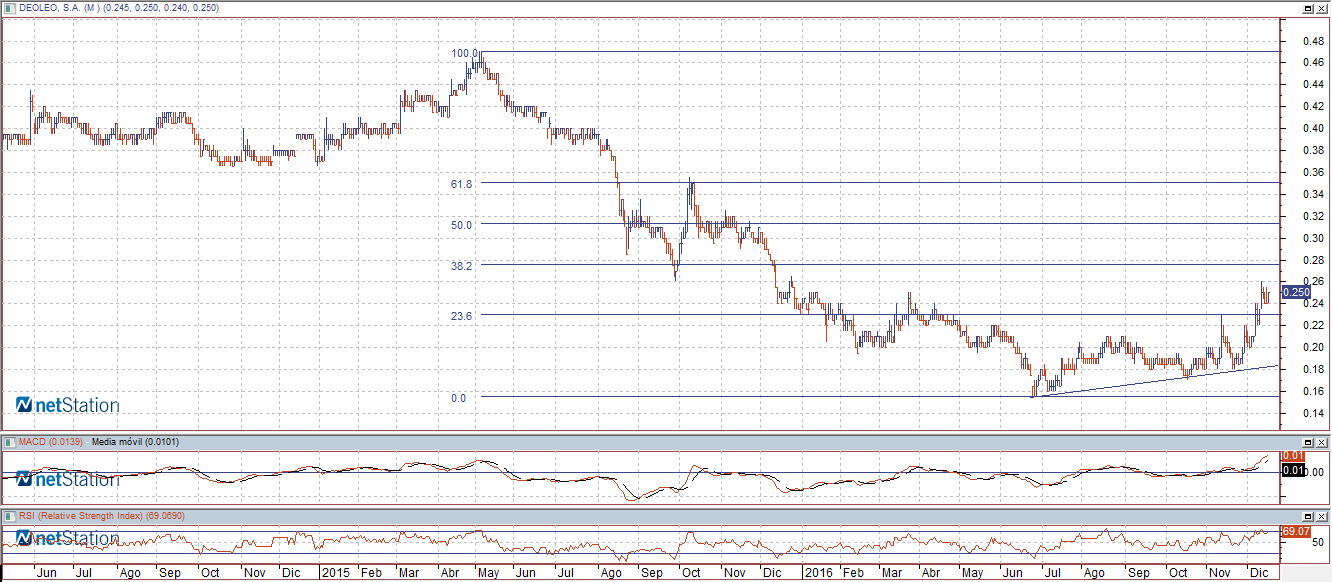Screen dimensions: 1332x582
Task: Select the 61.8 Fibonacci retracement line label
Action: tap(461, 184)
